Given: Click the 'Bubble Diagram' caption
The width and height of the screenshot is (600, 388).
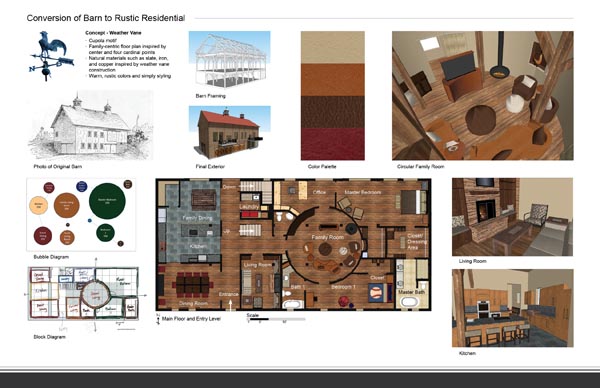Looking at the screenshot, I should point(51,257).
